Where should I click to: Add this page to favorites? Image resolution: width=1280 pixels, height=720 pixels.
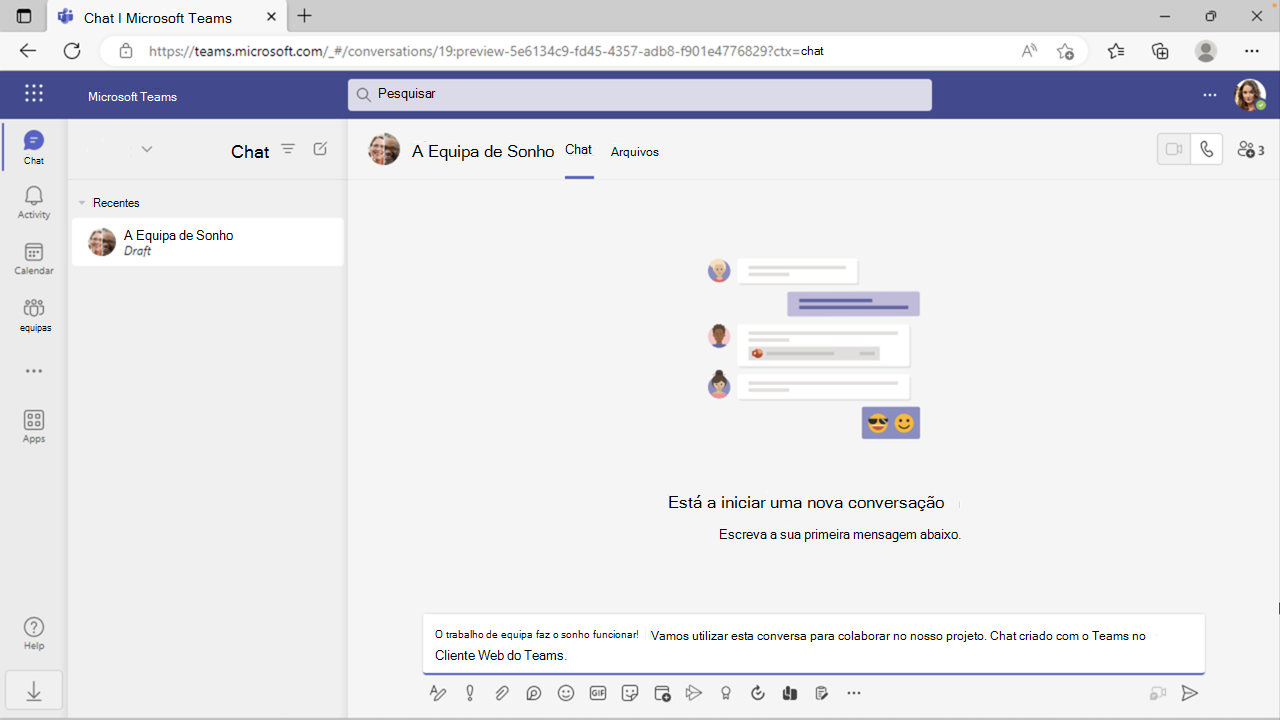tap(1065, 51)
